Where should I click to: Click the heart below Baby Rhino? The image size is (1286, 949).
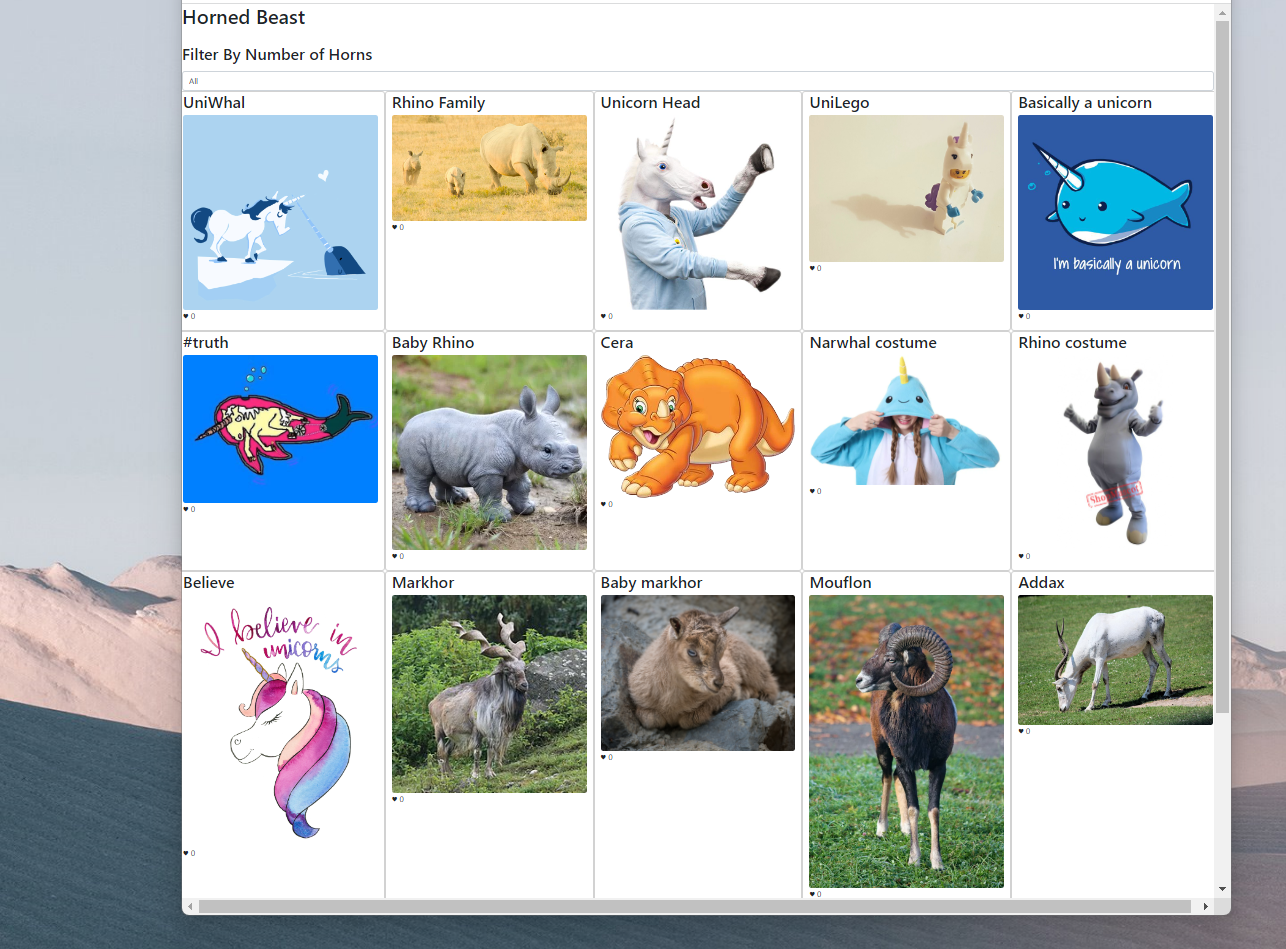pos(395,556)
